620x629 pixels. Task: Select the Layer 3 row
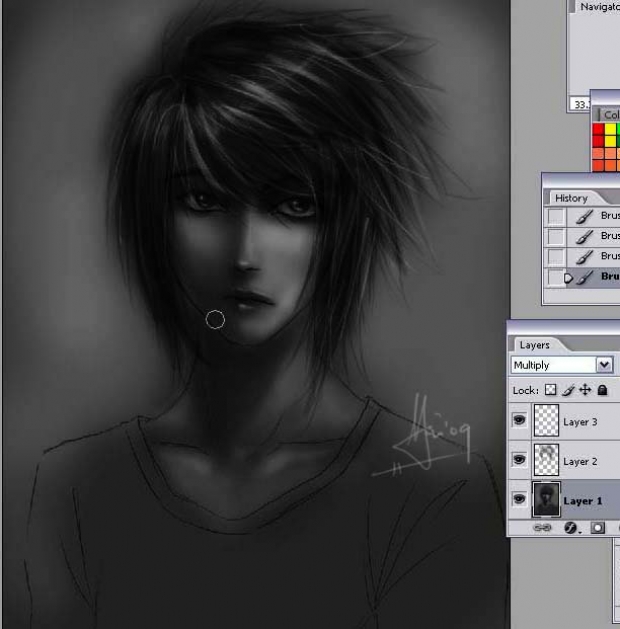(565, 421)
